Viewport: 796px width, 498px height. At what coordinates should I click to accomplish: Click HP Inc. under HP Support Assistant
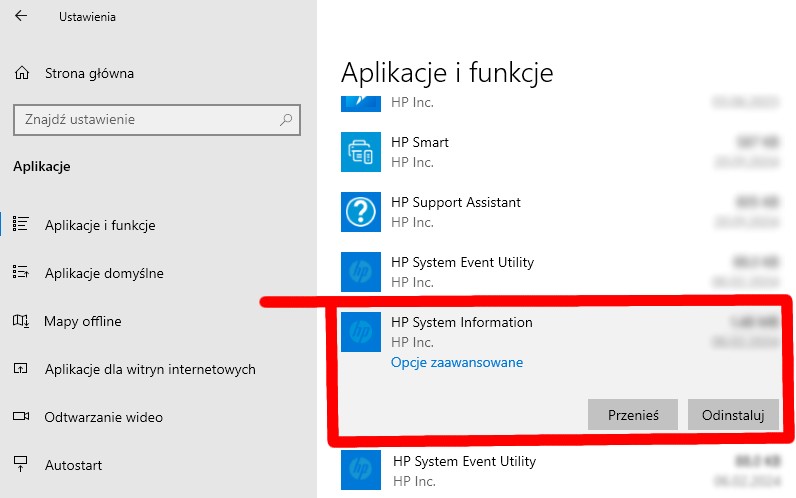coord(412,222)
